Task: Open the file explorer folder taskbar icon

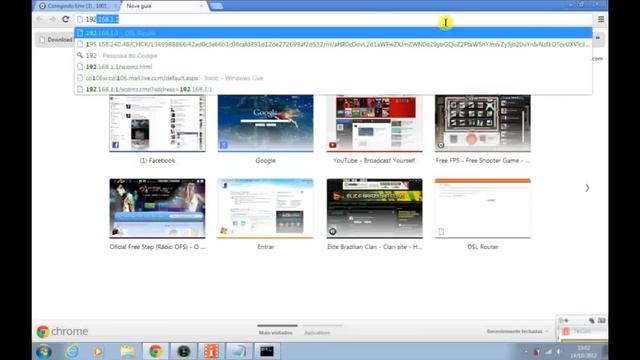Action: coord(127,351)
